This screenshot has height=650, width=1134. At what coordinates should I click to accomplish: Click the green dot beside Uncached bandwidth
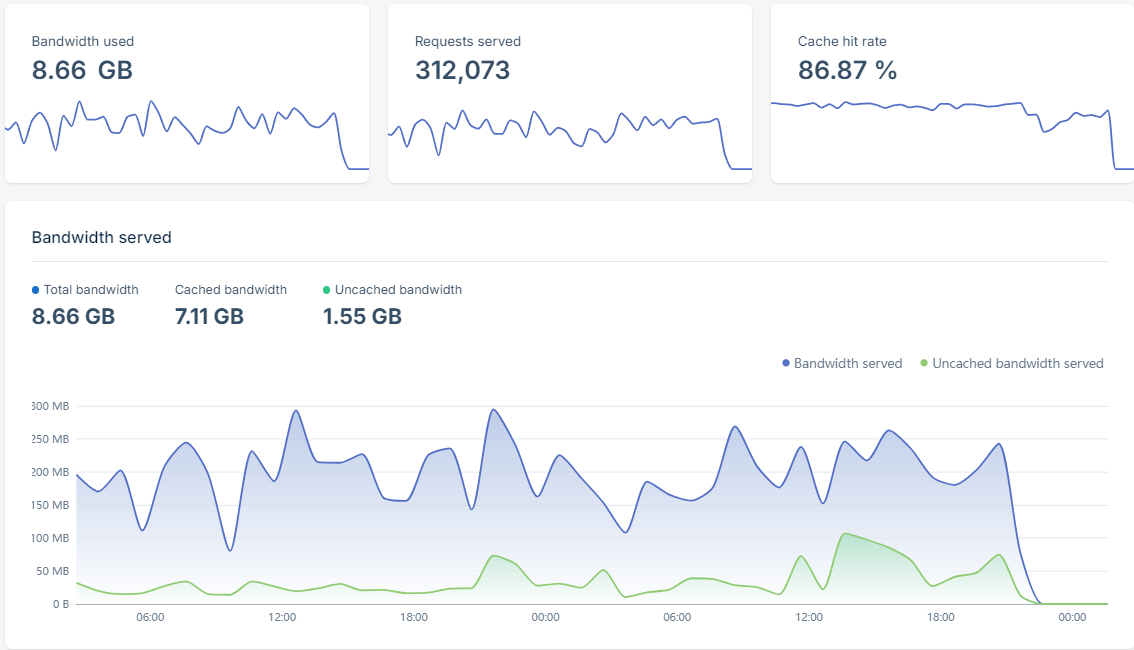327,290
